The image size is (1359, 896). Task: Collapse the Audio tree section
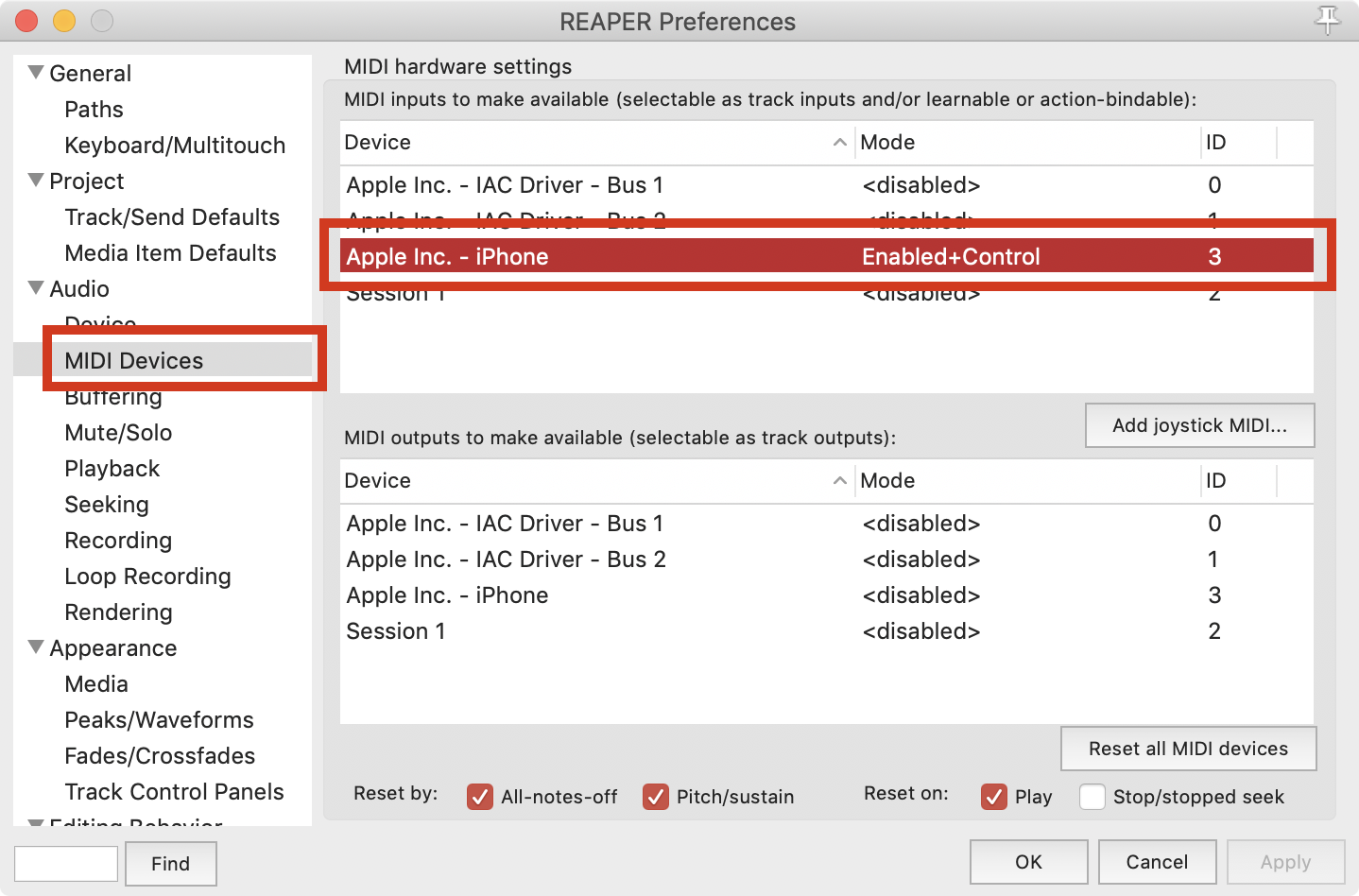pyautogui.click(x=36, y=287)
